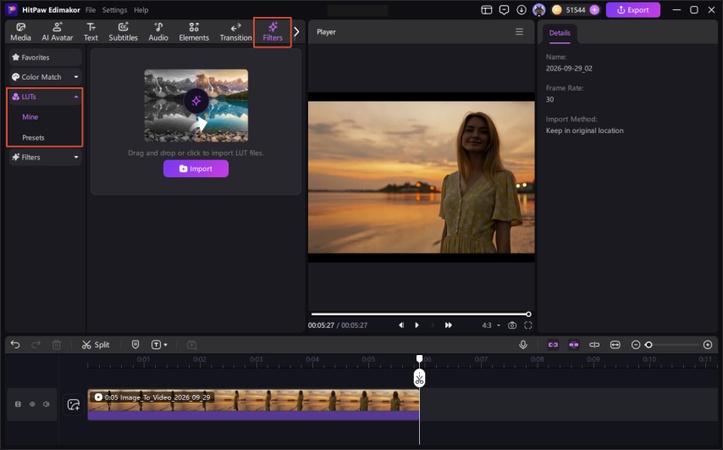This screenshot has height=450, width=723.
Task: Open Favorites category
Action: pos(45,57)
